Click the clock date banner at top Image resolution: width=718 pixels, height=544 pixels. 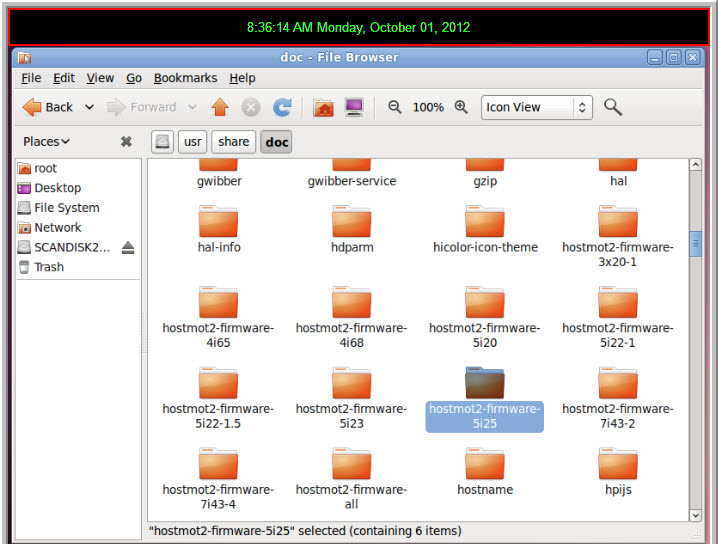[x=359, y=27]
